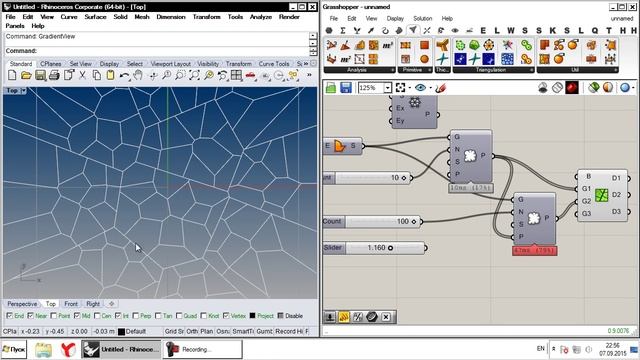Click the Print icon in Rhino toolbar
This screenshot has height=360, width=640.
[54, 75]
